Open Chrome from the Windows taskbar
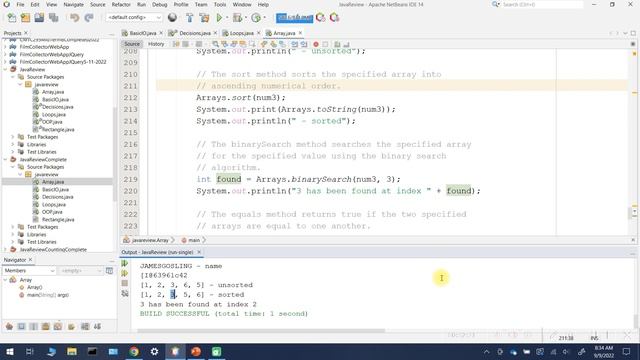The image size is (640, 360). [x=134, y=351]
